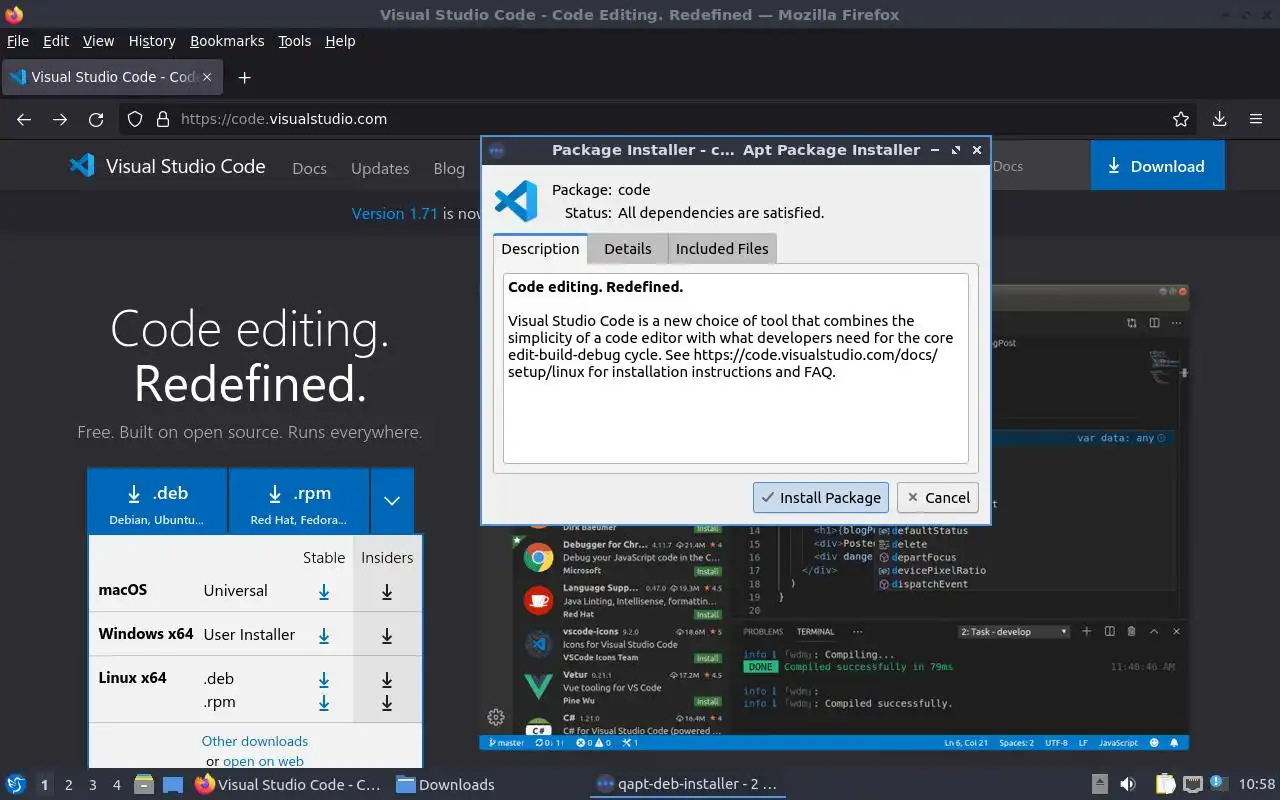Click the large .rpm download button
Image resolution: width=1280 pixels, height=800 pixels.
(298, 501)
